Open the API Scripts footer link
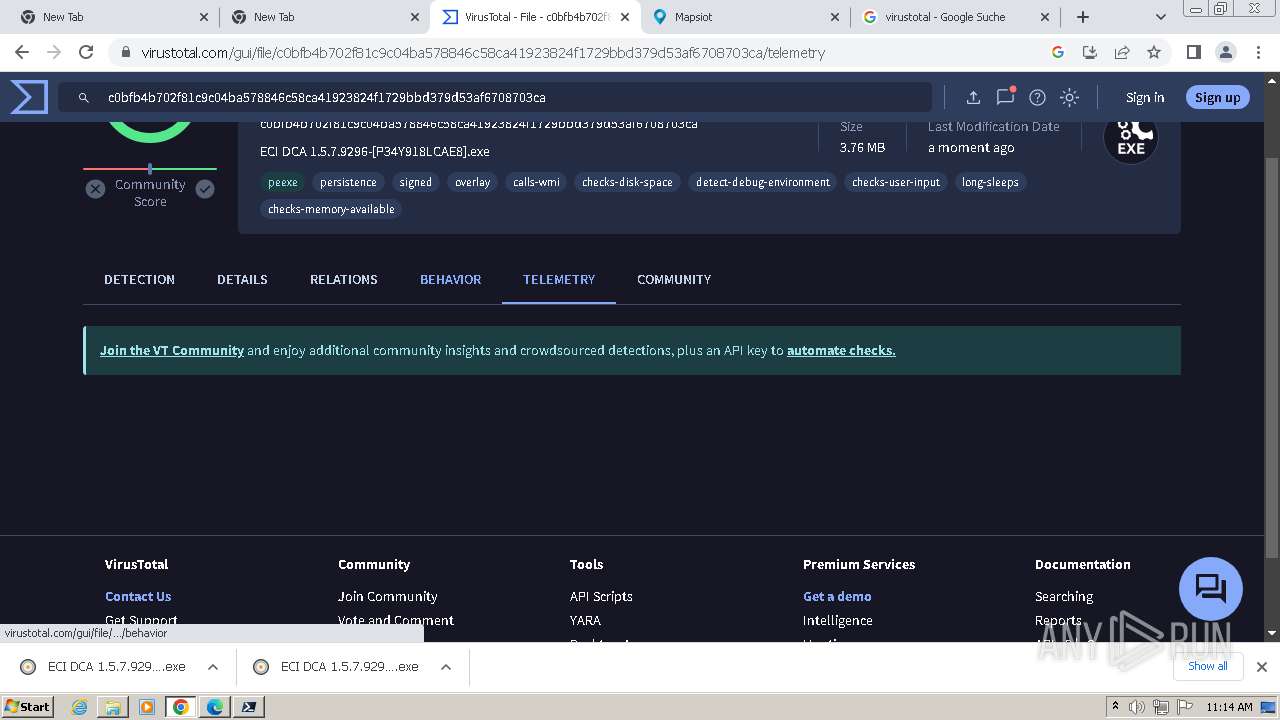Viewport: 1280px width, 720px height. point(601,596)
